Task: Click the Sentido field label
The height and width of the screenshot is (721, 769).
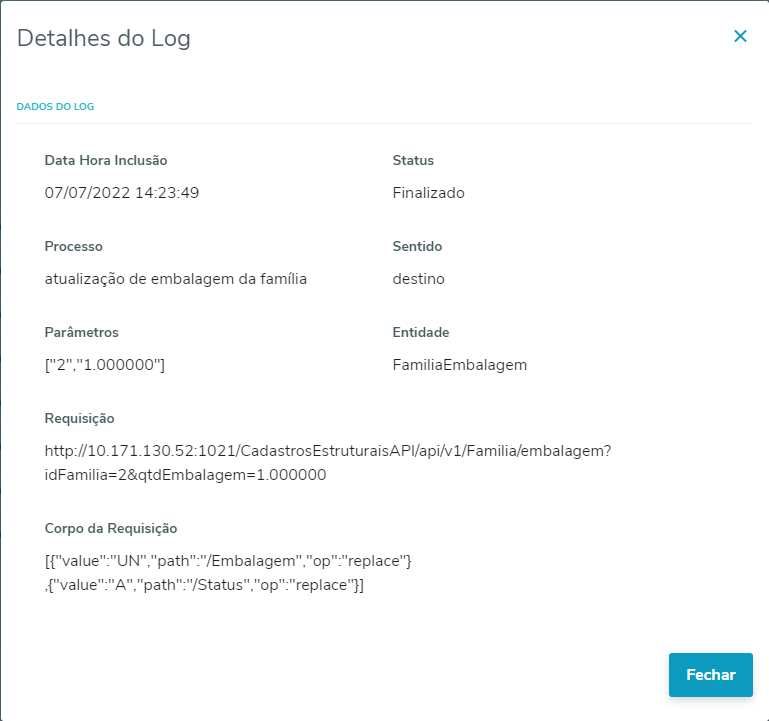Action: click(417, 246)
